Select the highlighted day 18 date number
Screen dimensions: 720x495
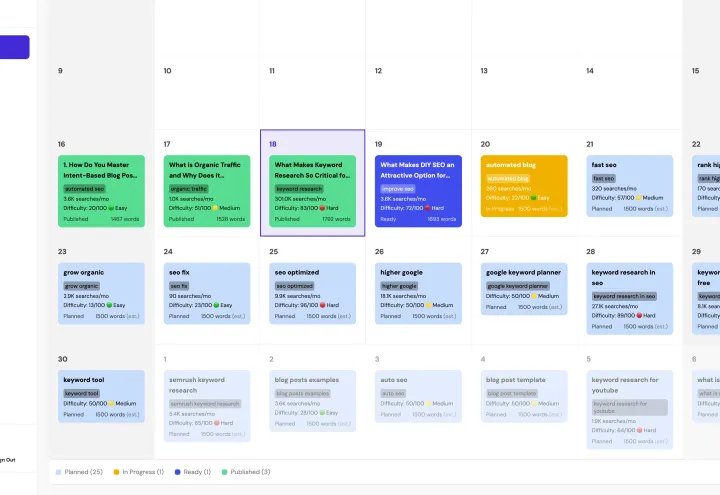coord(273,144)
